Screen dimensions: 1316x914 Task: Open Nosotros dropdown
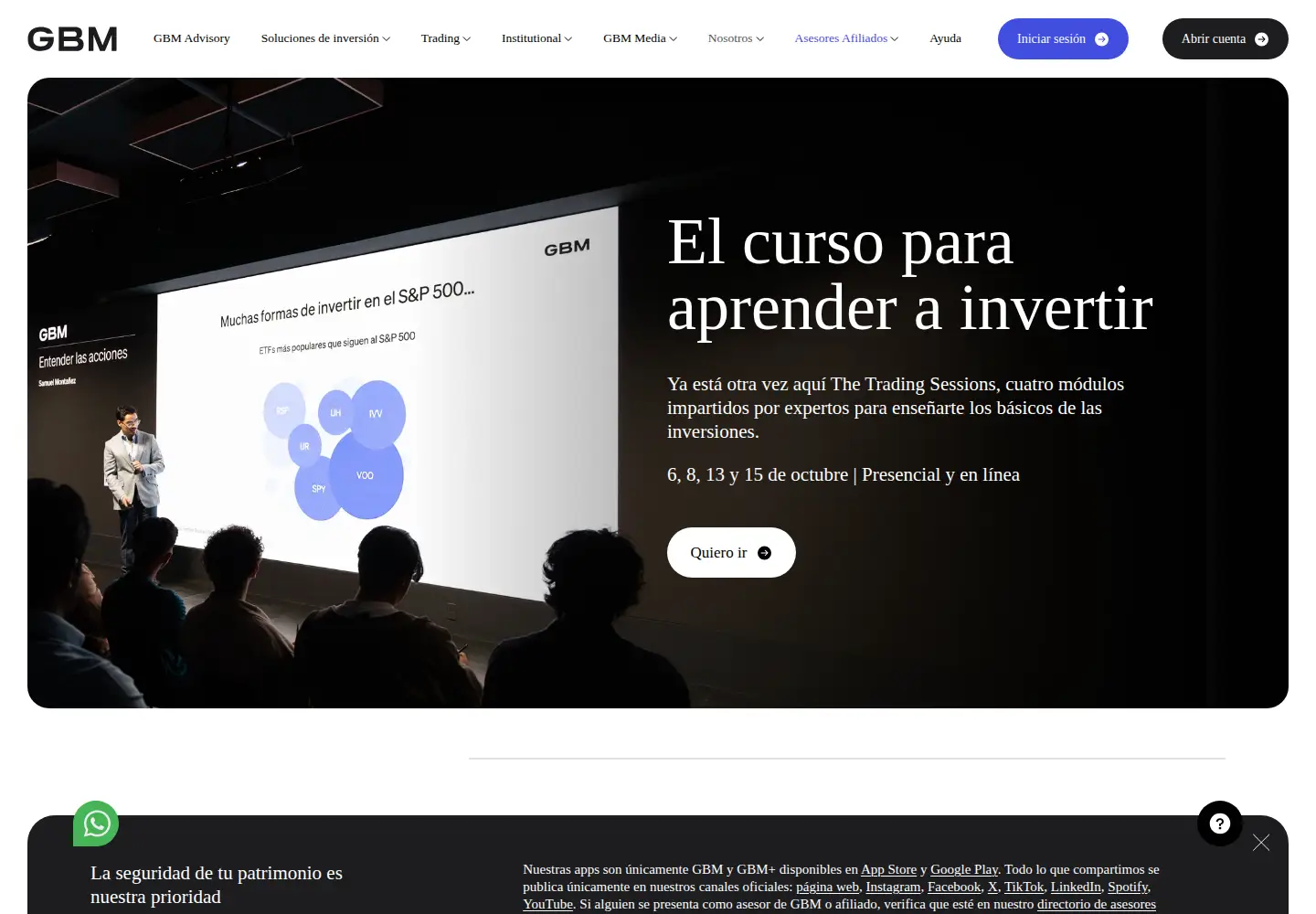click(x=736, y=38)
